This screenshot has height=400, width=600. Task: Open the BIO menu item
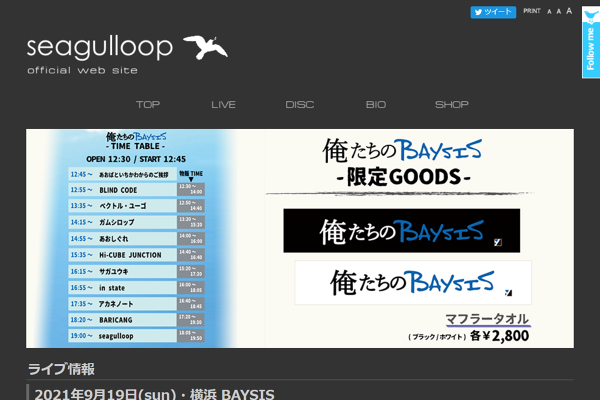(x=376, y=104)
